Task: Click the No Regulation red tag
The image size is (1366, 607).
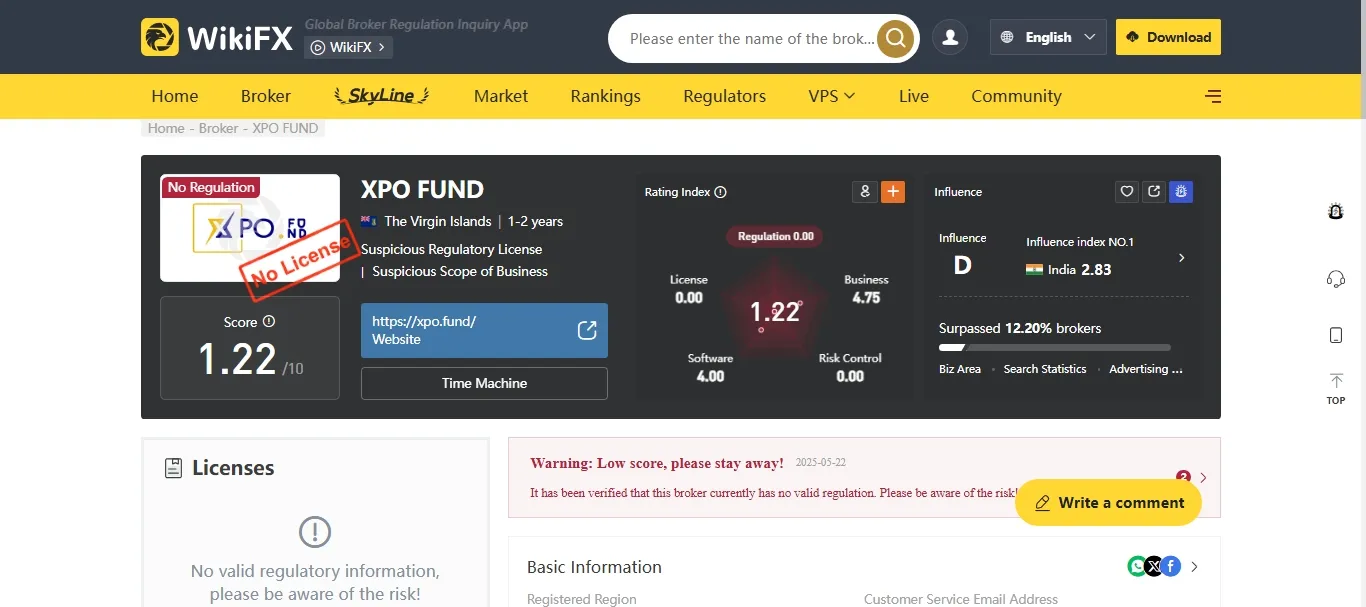Action: coord(211,187)
